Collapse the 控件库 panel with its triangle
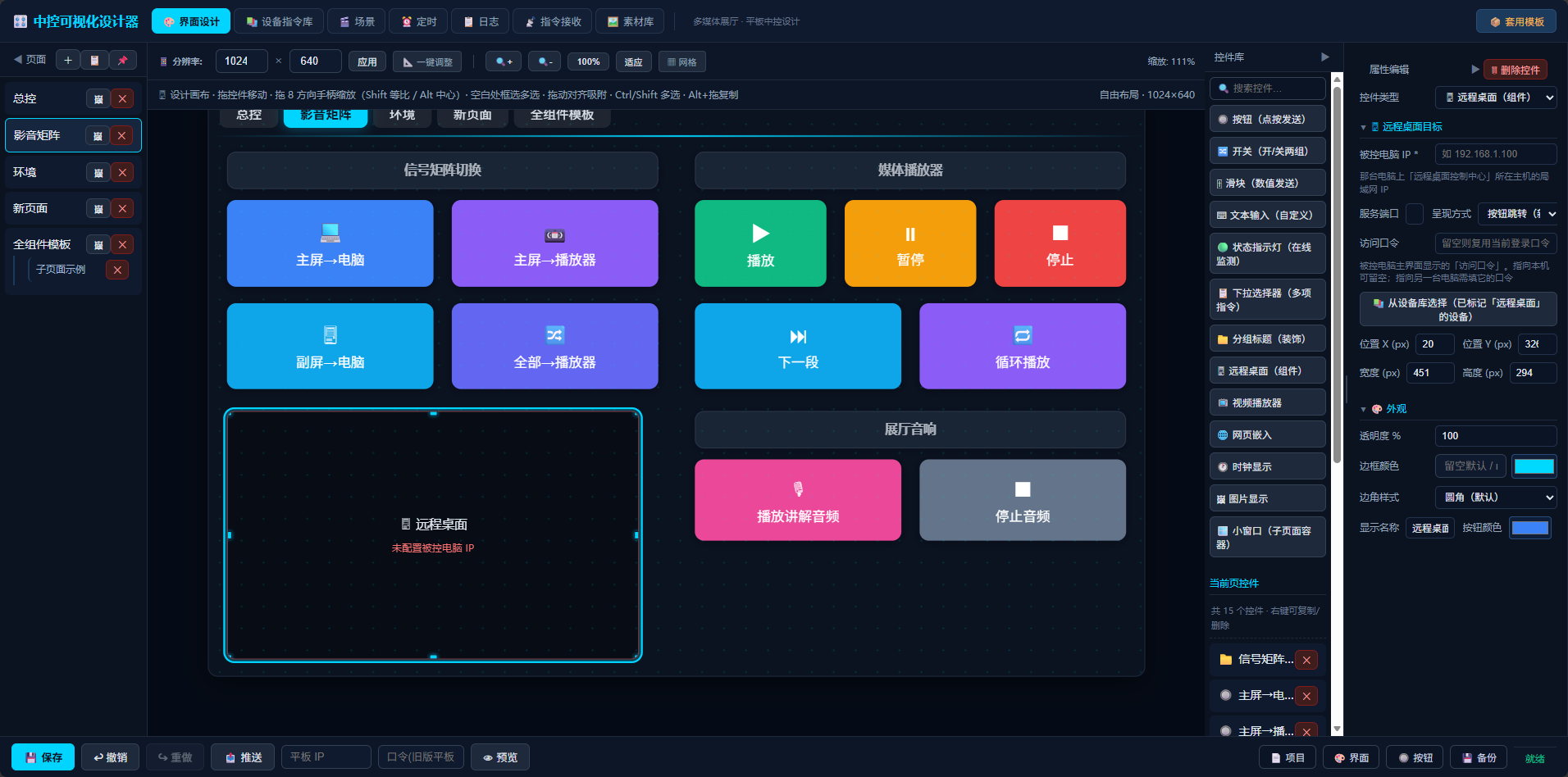The width and height of the screenshot is (1568, 777). pos(1324,57)
